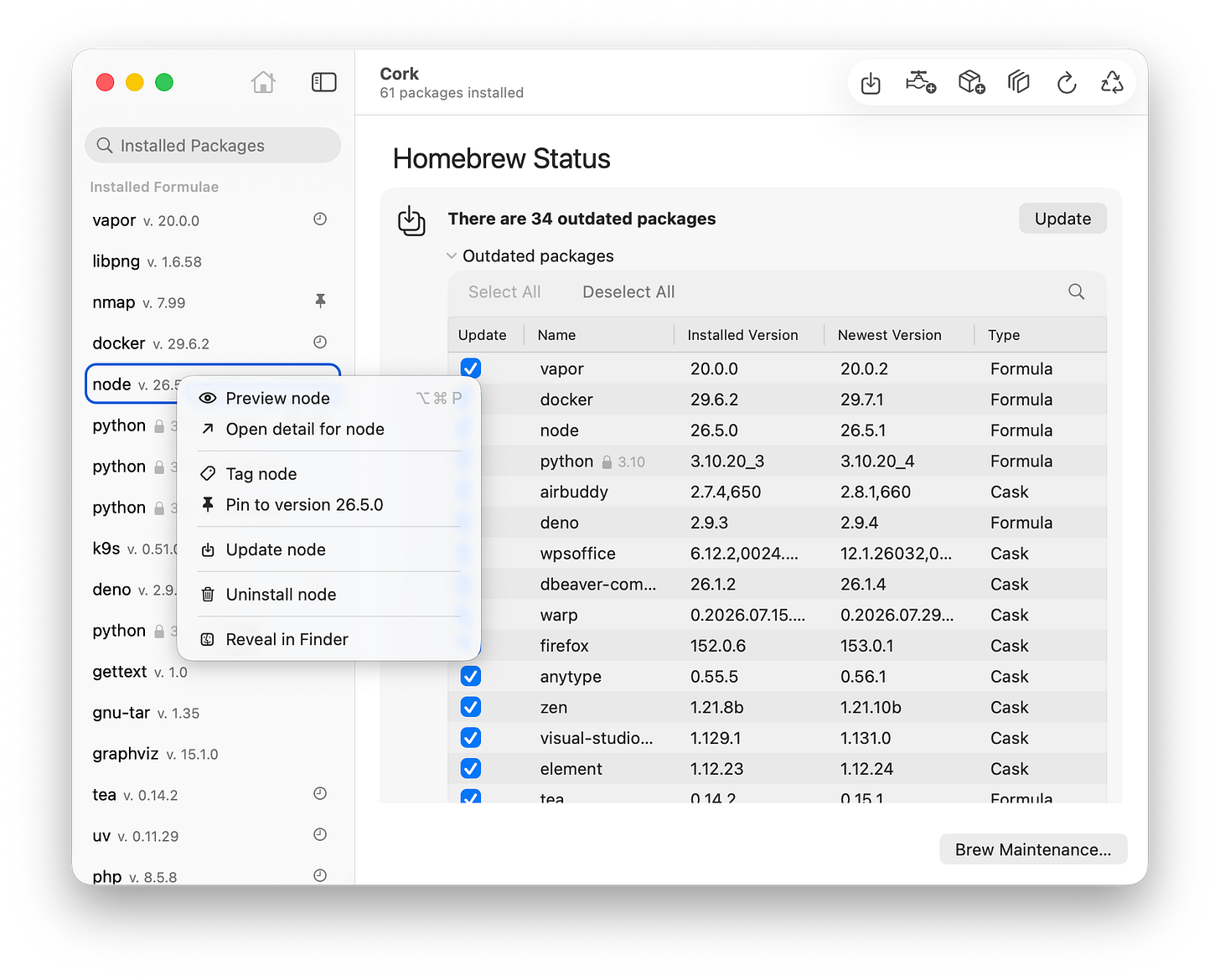Click the outdated clock icon beside vapor
The height and width of the screenshot is (980, 1220).
click(x=320, y=219)
